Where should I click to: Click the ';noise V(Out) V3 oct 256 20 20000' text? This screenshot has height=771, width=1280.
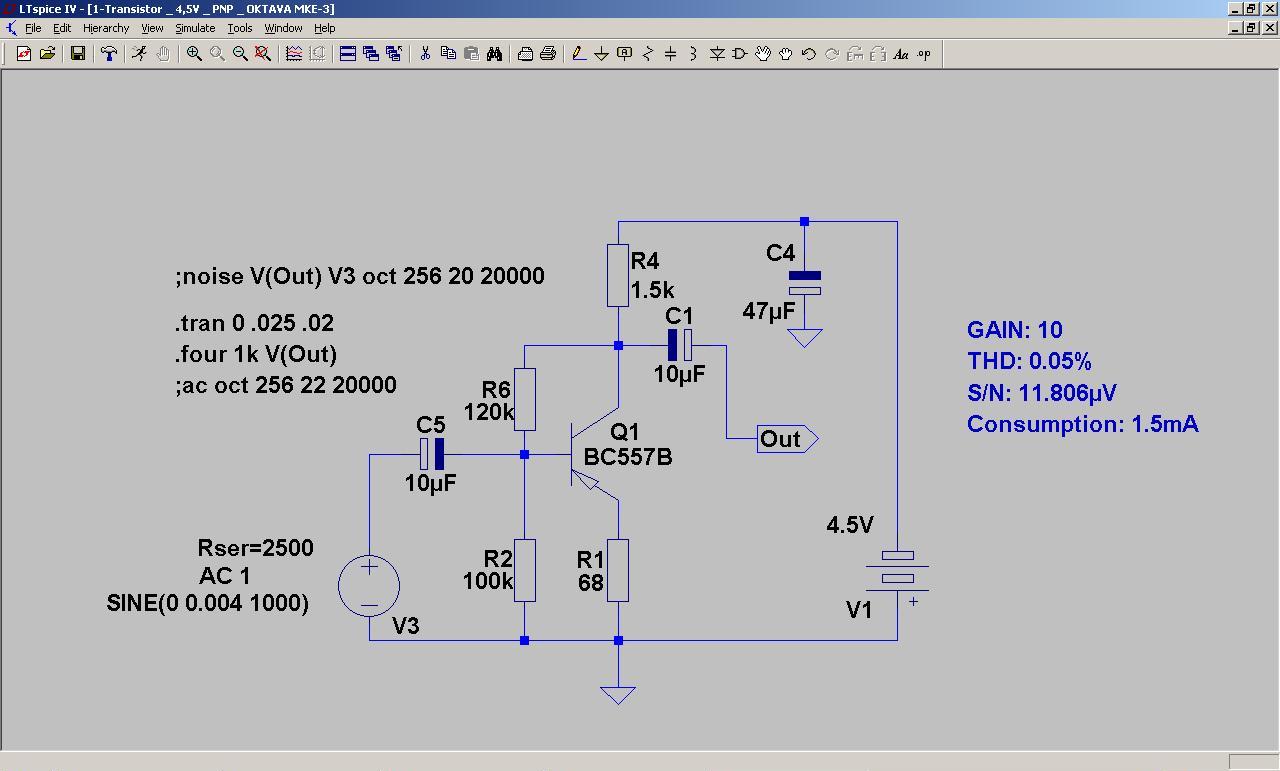359,276
